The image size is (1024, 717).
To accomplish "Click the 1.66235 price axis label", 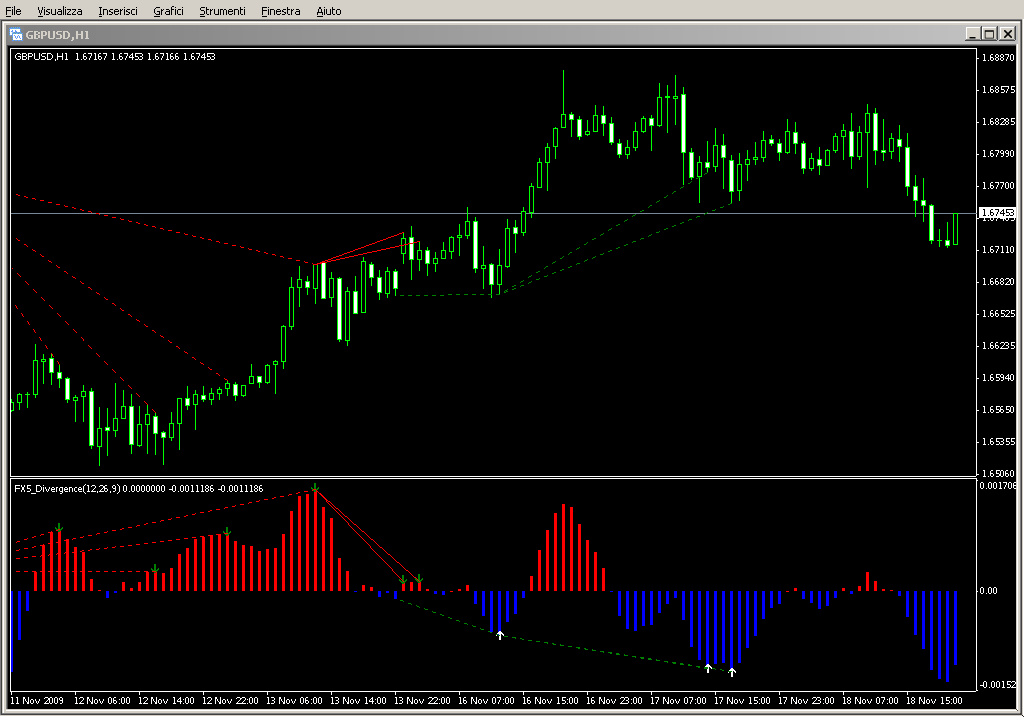I will coord(999,345).
